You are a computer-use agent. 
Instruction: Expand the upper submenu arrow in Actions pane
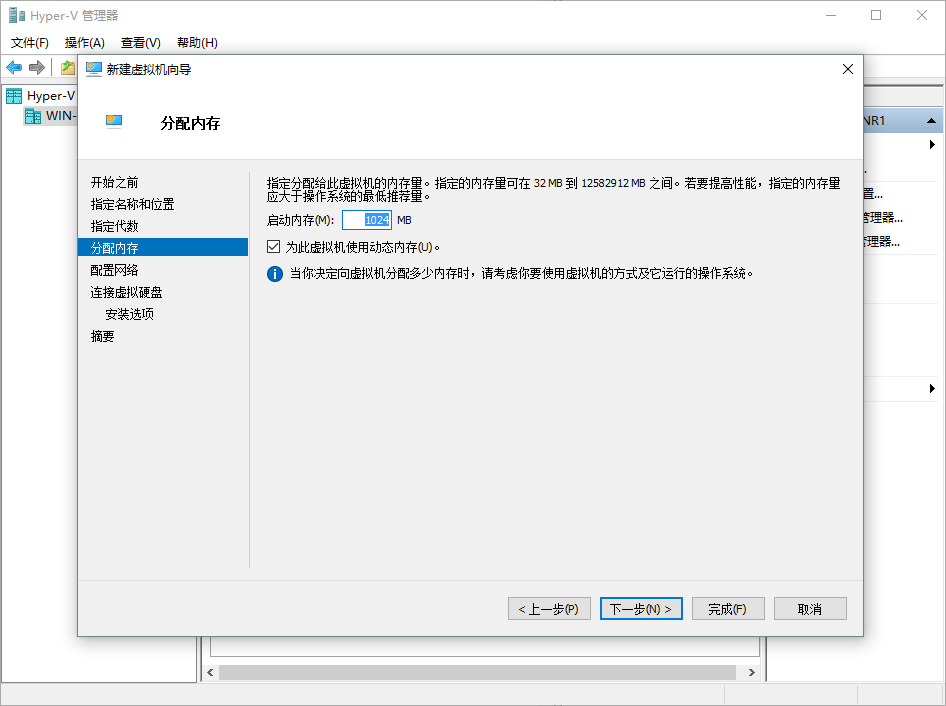tap(932, 145)
